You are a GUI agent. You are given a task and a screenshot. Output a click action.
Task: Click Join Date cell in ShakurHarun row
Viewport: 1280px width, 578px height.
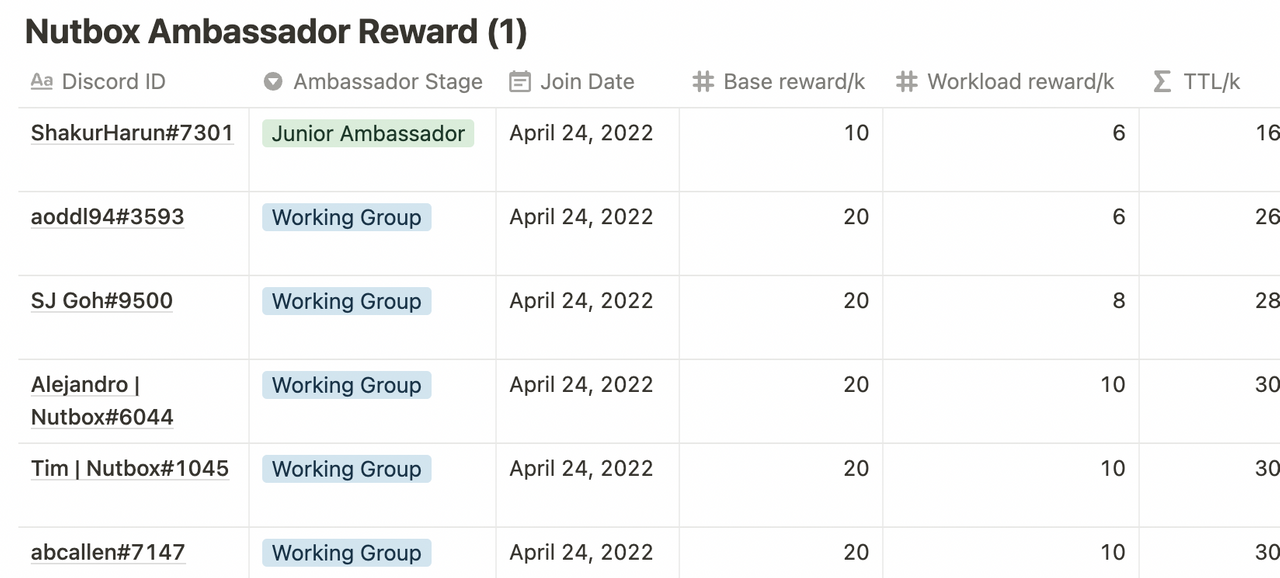pyautogui.click(x=588, y=150)
